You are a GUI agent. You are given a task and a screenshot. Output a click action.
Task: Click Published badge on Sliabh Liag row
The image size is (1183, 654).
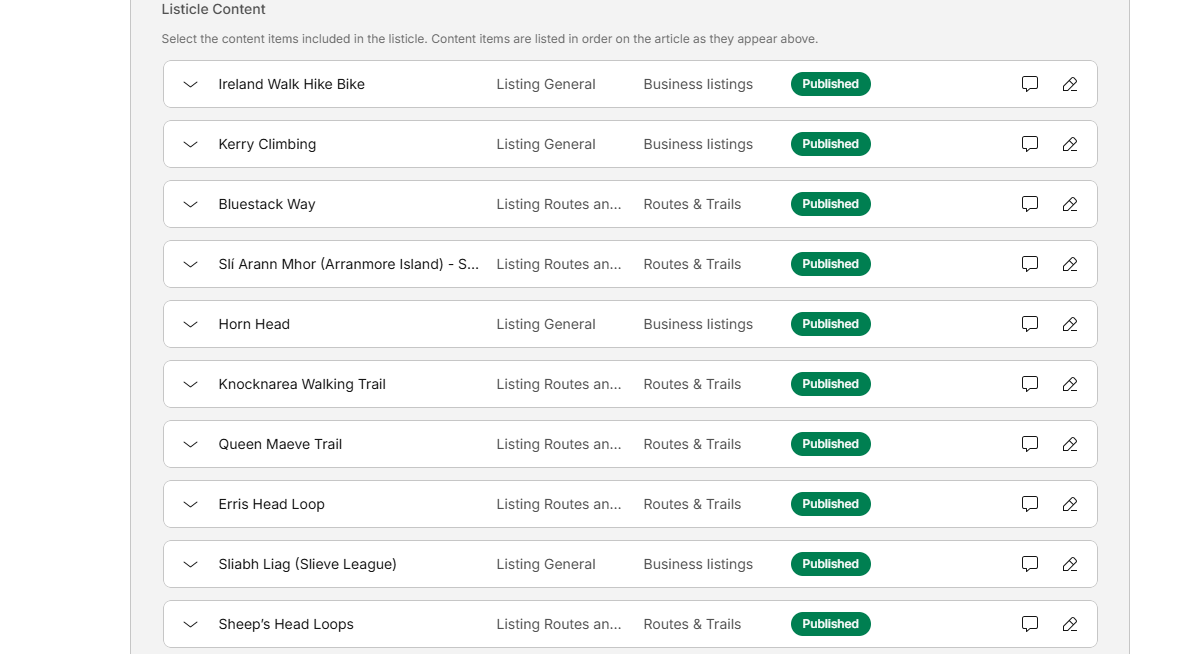(x=830, y=564)
